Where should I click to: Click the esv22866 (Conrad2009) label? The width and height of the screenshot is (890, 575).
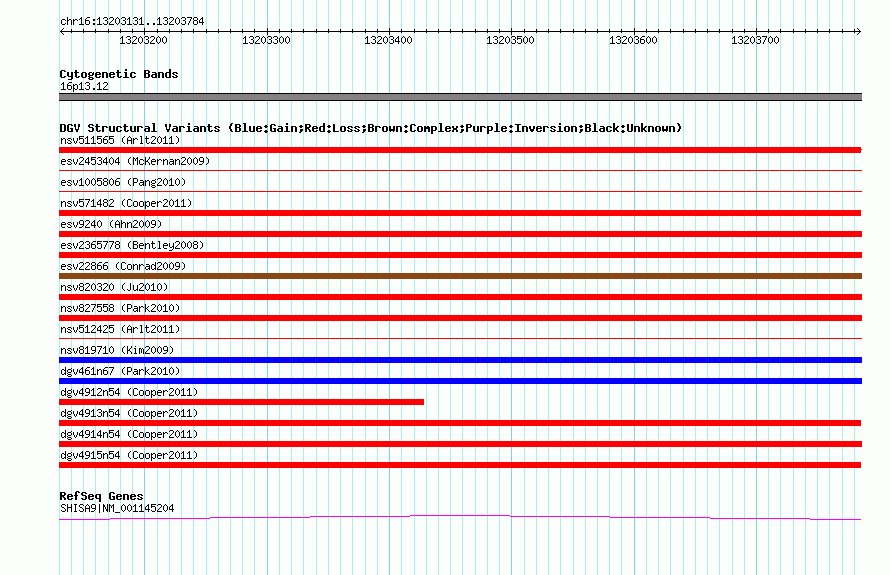(x=123, y=266)
